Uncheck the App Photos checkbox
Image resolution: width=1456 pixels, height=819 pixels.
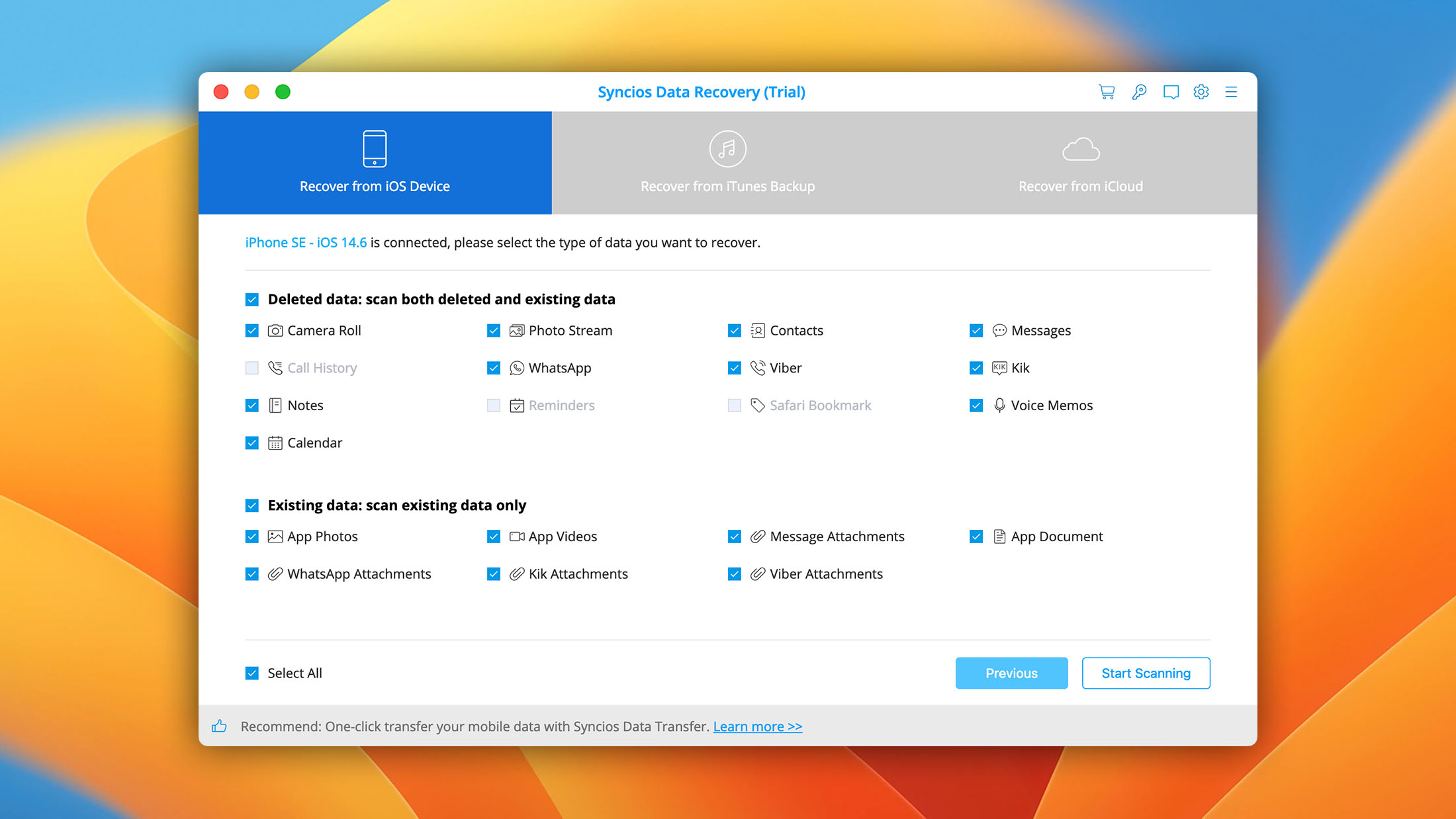tap(252, 537)
